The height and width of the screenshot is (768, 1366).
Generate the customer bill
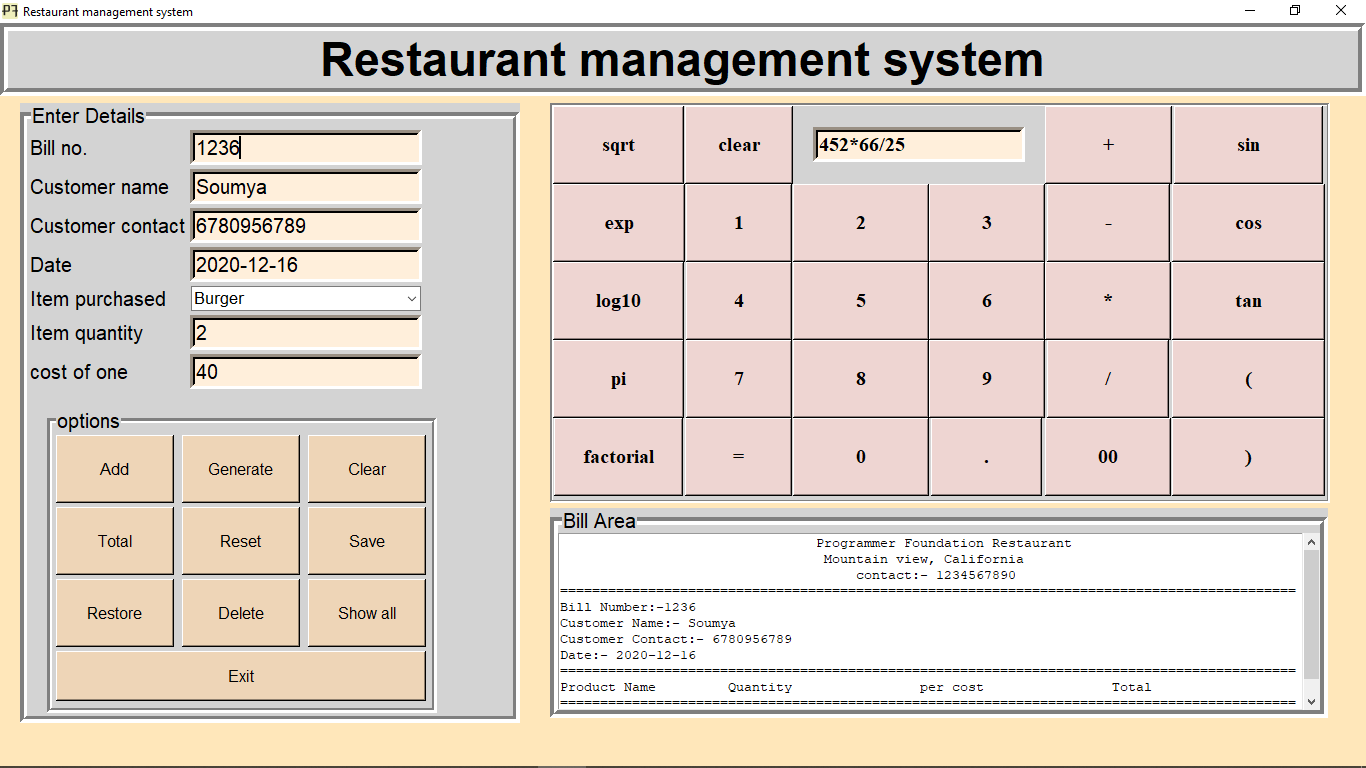(240, 468)
